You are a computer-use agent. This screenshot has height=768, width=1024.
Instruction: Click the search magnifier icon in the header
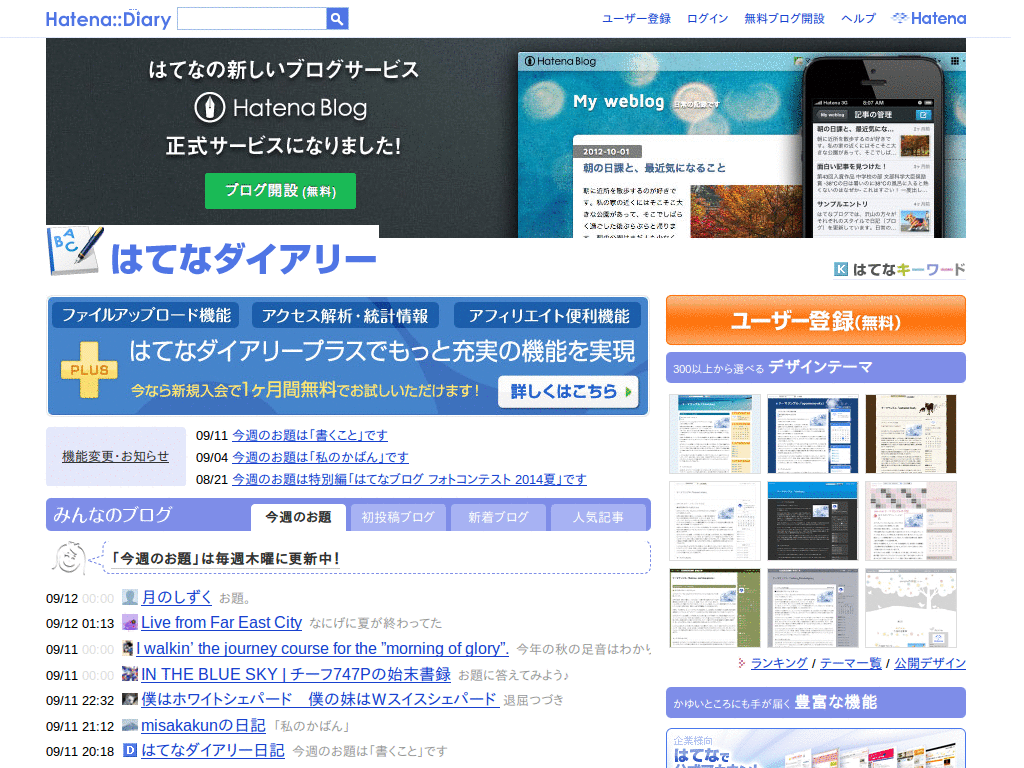point(337,18)
